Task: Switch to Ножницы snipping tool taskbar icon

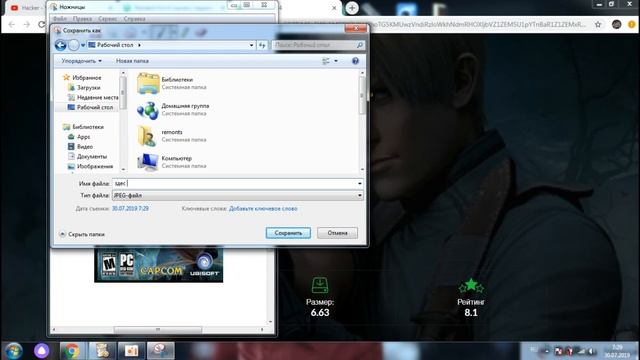Action: point(160,351)
